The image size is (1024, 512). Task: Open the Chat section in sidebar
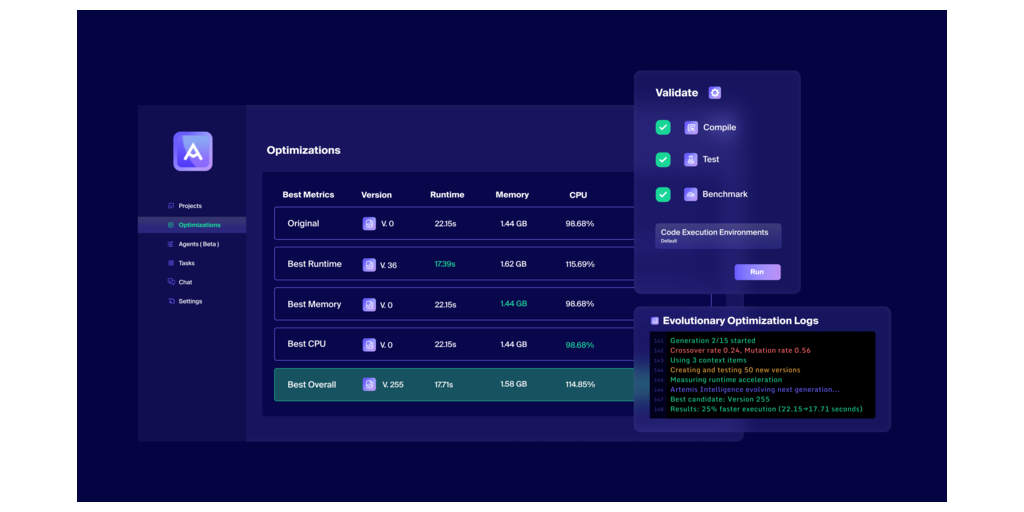[x=185, y=282]
